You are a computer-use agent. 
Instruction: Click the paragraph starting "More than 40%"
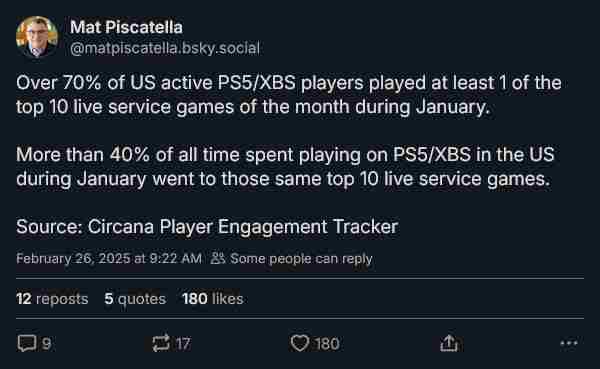285,167
